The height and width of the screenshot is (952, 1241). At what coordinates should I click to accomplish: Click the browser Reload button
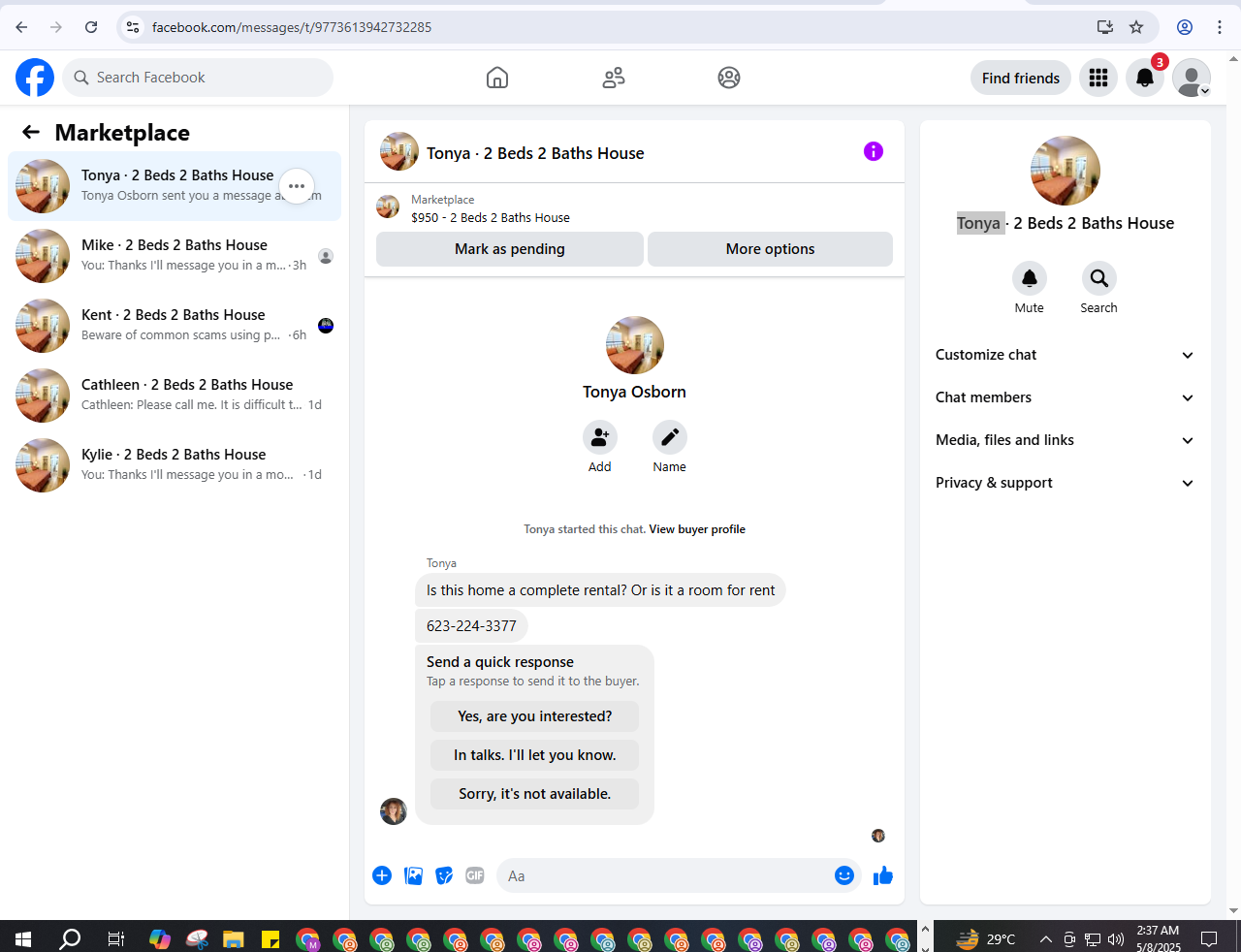91,27
